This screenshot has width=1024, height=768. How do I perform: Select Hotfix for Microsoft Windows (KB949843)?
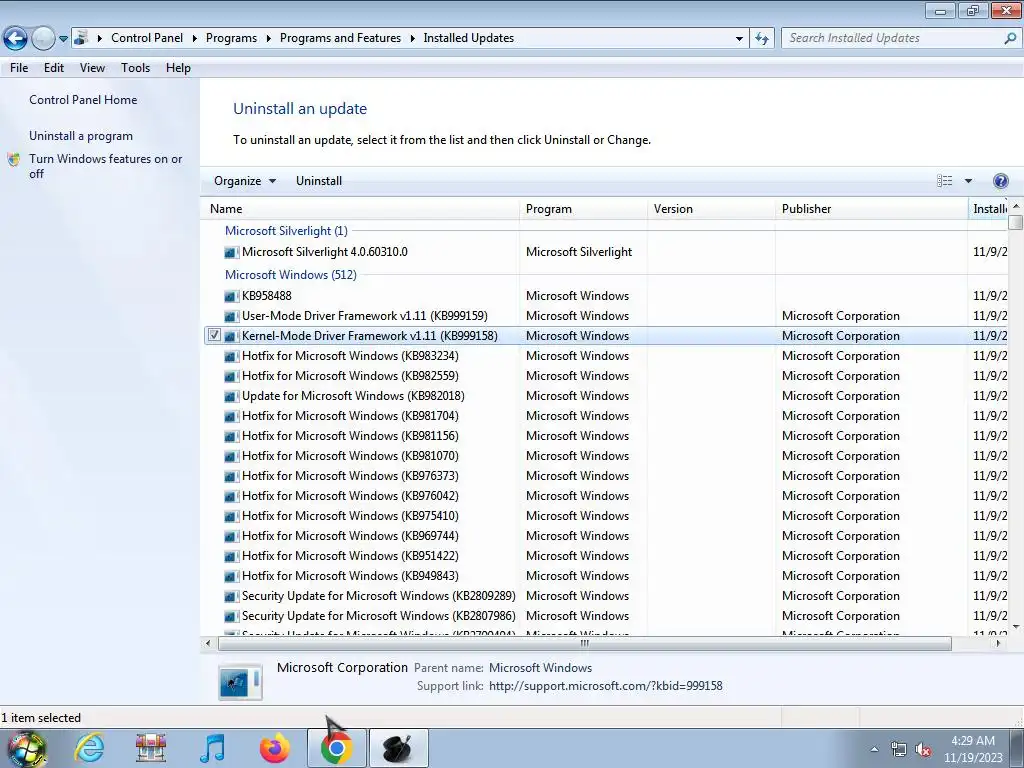350,576
